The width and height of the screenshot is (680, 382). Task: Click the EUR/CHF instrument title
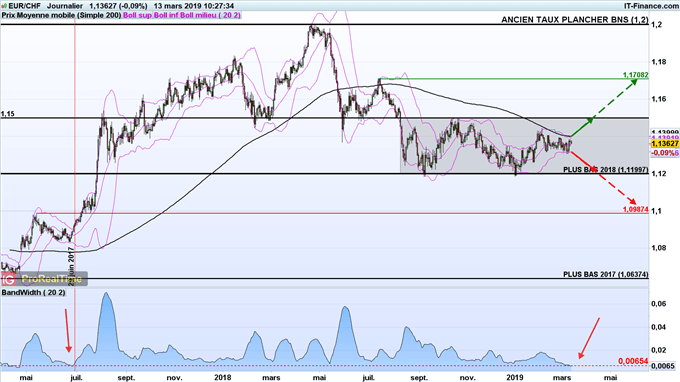tap(24, 6)
